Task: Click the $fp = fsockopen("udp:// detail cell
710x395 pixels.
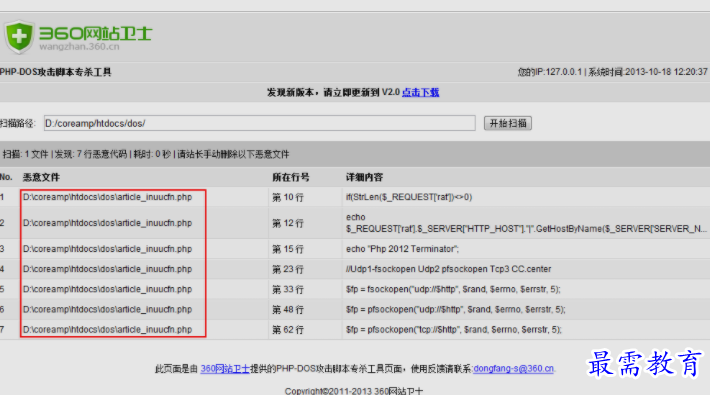Action: pyautogui.click(x=453, y=289)
